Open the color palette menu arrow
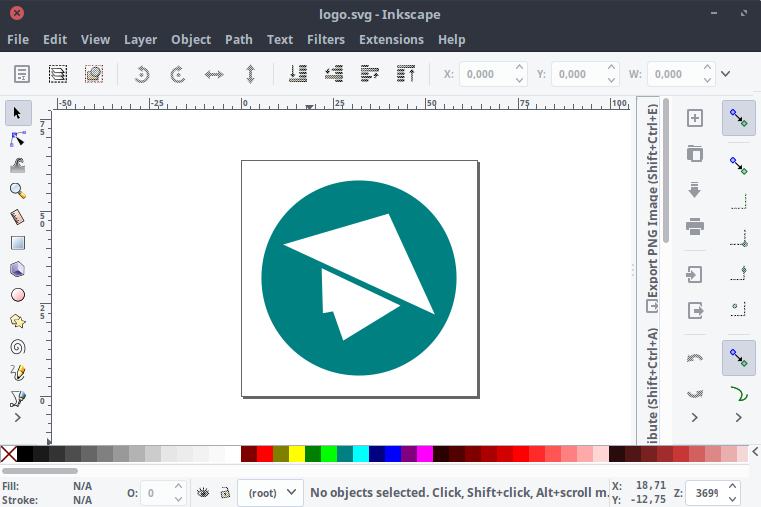 click(755, 452)
